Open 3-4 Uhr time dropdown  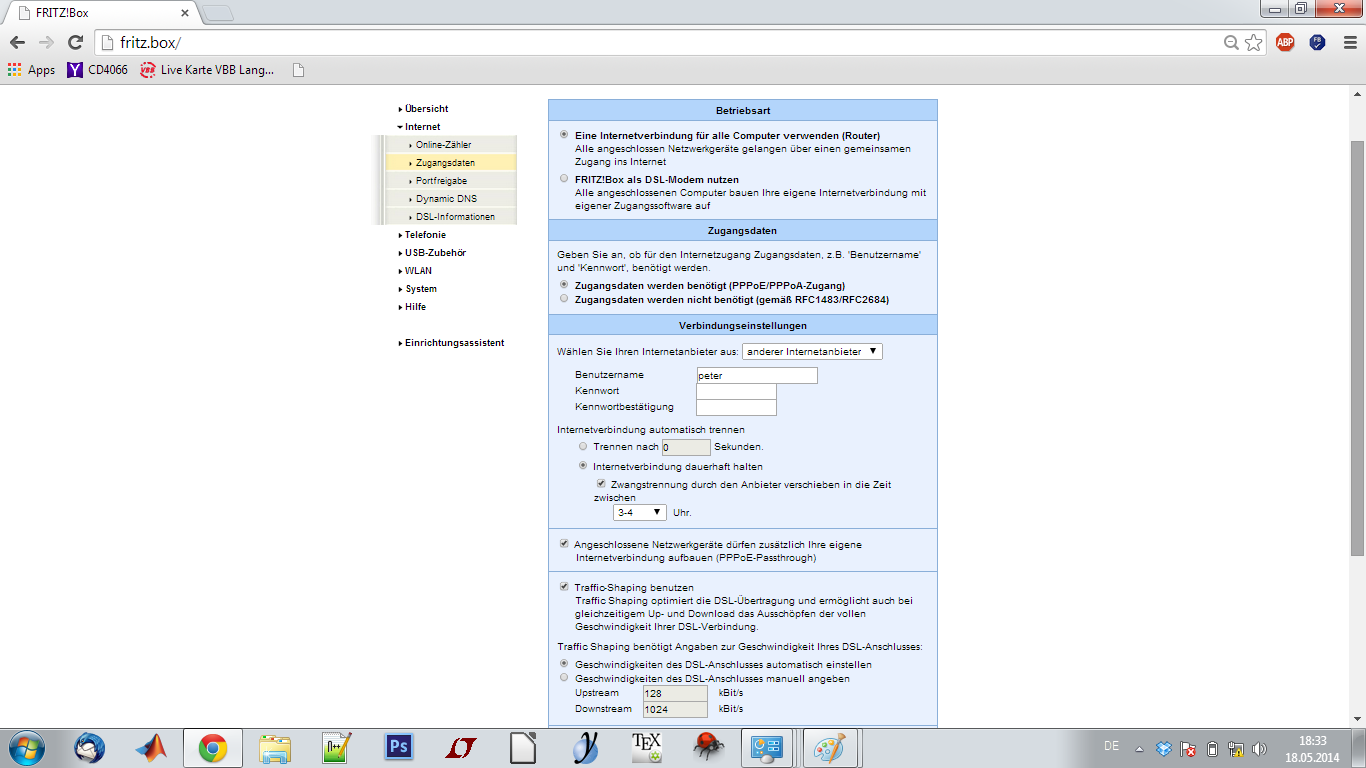click(x=640, y=512)
